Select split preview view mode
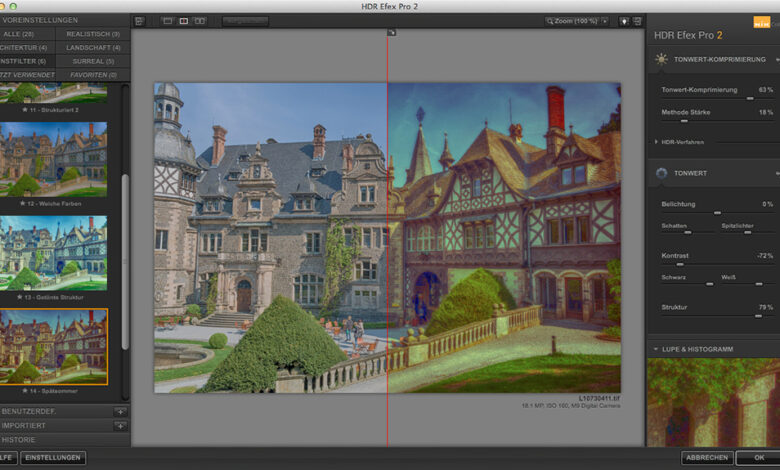 184,21
